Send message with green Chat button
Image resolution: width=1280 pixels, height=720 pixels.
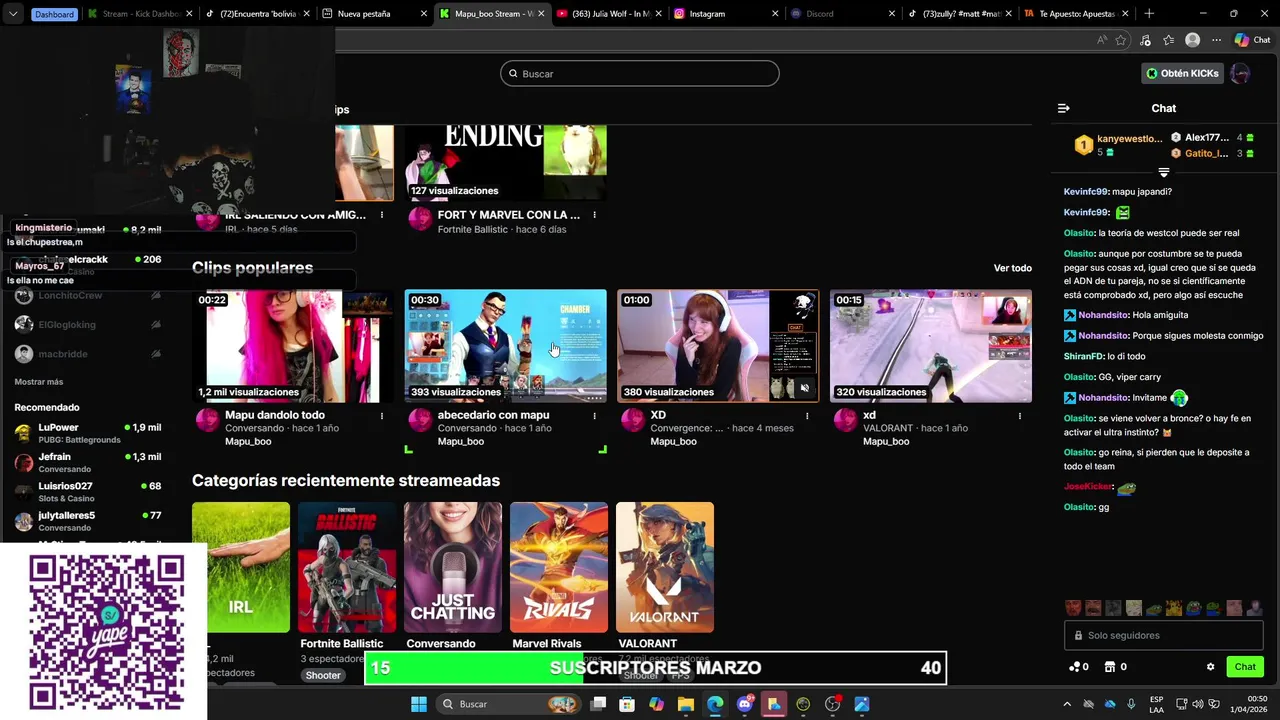(x=1245, y=667)
